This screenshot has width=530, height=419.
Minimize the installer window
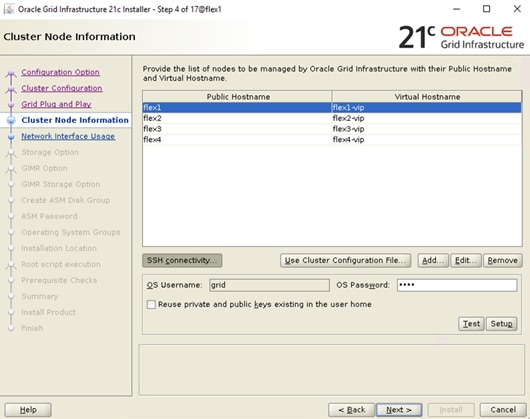(x=457, y=9)
